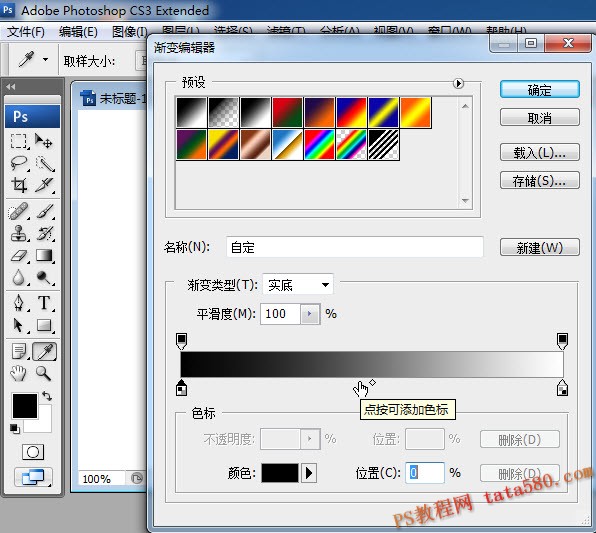596x533 pixels.
Task: Select the Dodge tool
Action: pos(44,278)
